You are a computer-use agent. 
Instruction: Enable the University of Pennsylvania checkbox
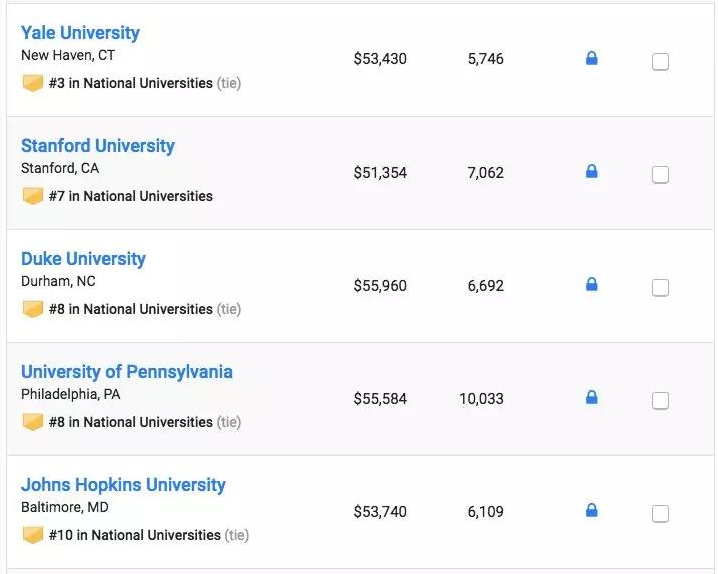pyautogui.click(x=660, y=401)
